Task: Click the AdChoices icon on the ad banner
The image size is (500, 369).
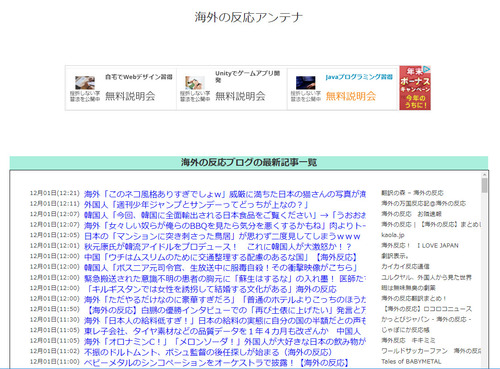Action: point(427,69)
